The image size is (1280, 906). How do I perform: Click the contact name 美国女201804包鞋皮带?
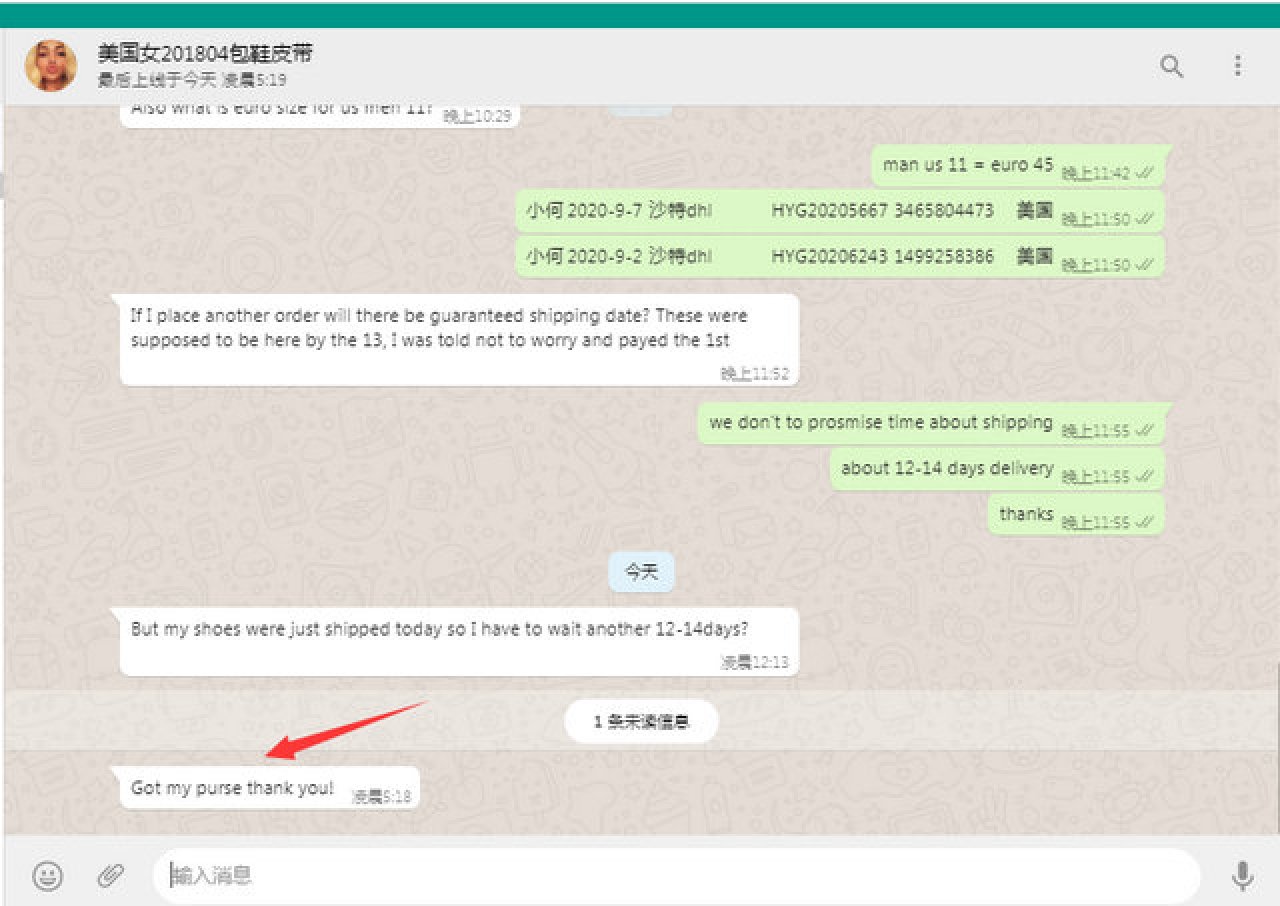pyautogui.click(x=205, y=54)
